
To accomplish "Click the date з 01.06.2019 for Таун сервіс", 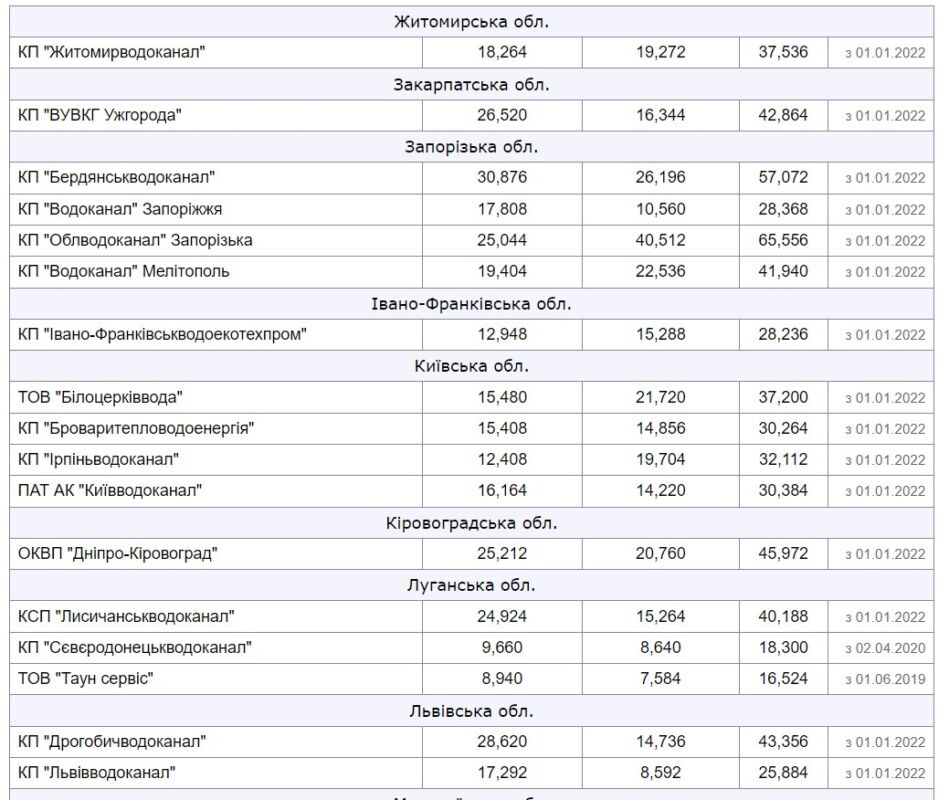I will coord(885,679).
